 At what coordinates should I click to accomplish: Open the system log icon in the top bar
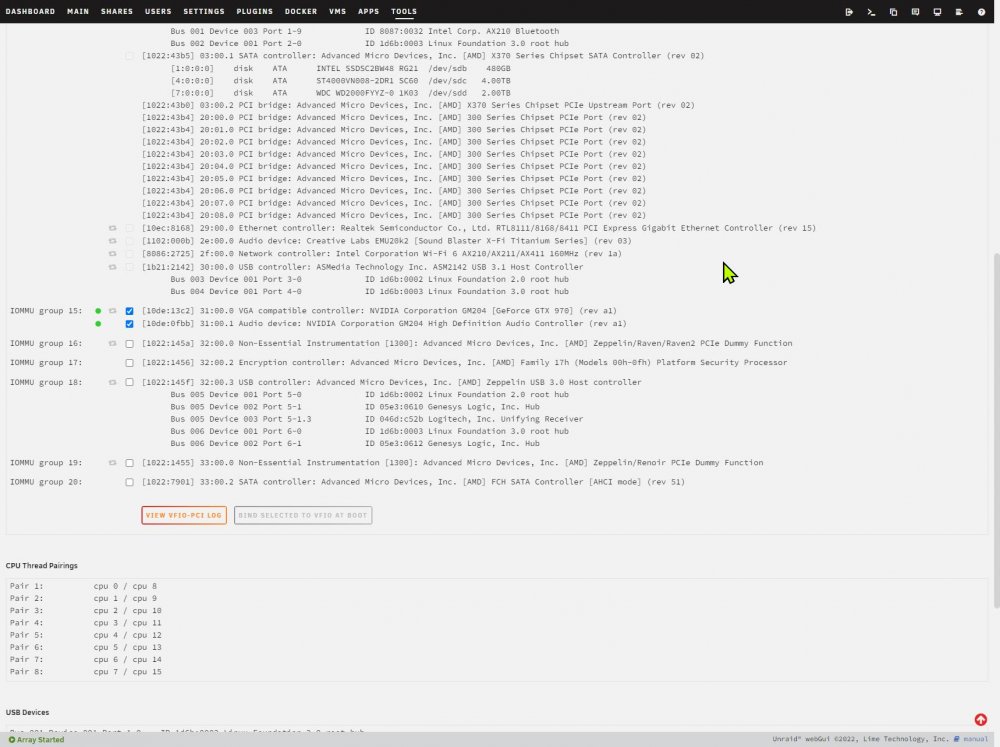click(959, 11)
